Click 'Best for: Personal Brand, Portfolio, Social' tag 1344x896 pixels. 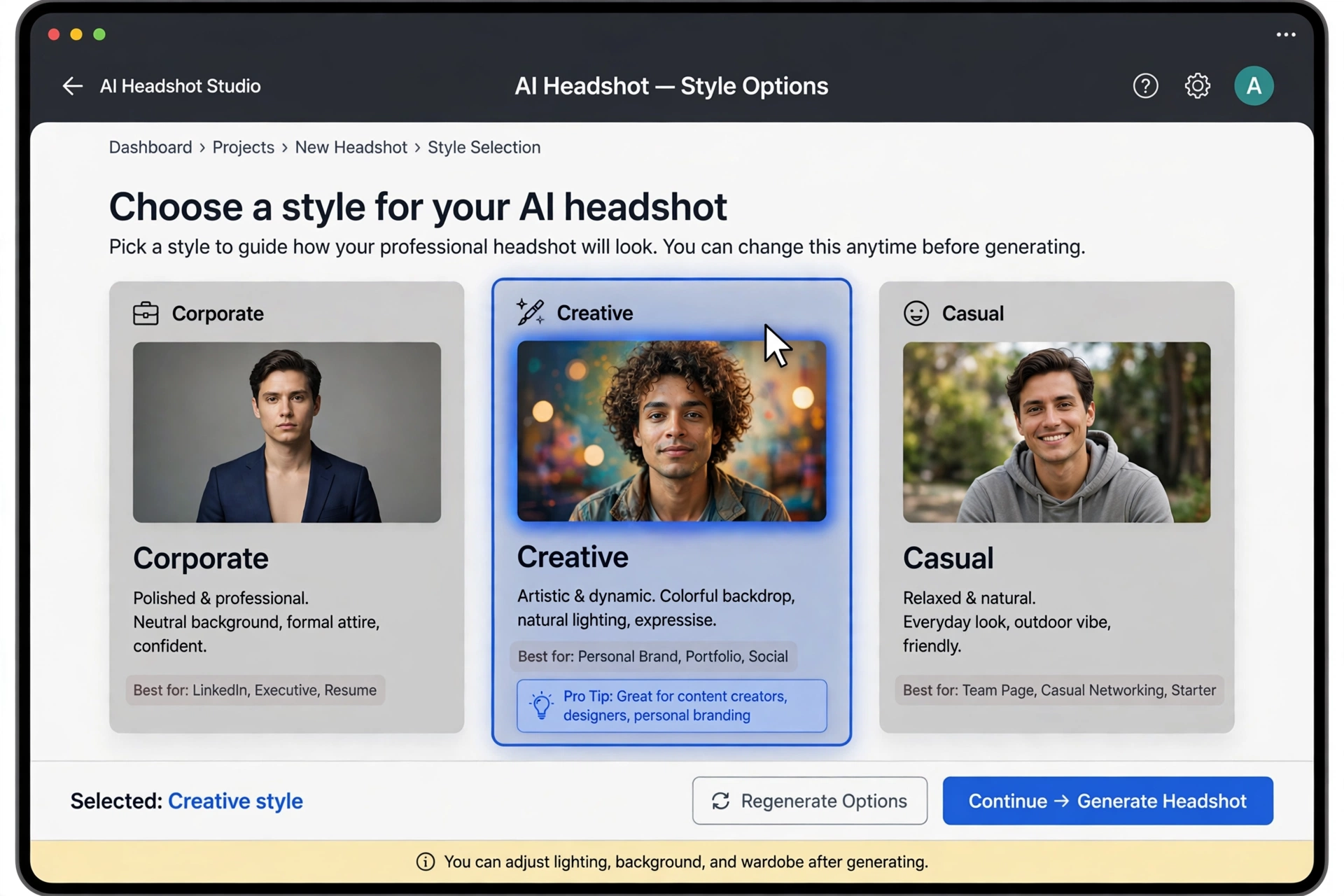click(x=652, y=657)
